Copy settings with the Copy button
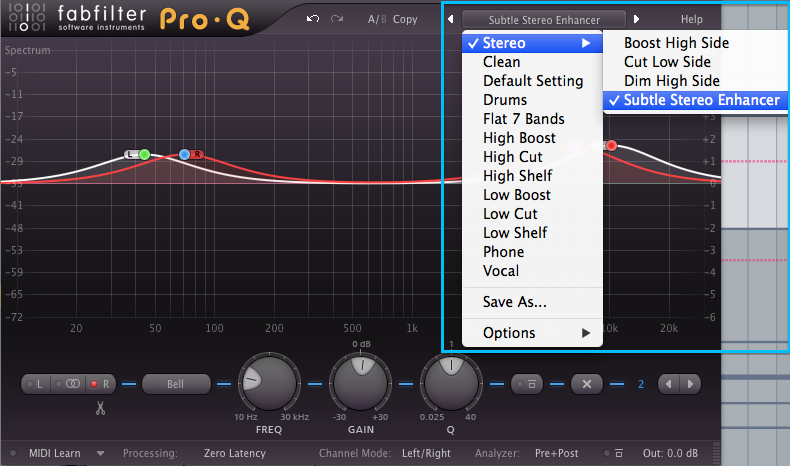Image resolution: width=790 pixels, height=466 pixels. (x=405, y=20)
